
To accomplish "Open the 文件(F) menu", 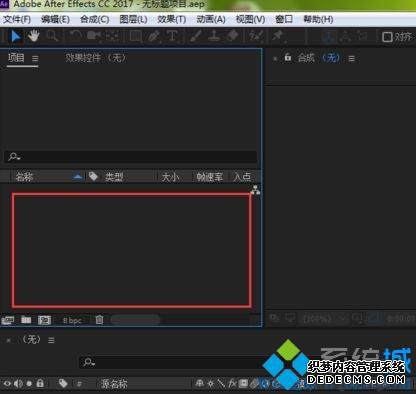I will pos(17,19).
